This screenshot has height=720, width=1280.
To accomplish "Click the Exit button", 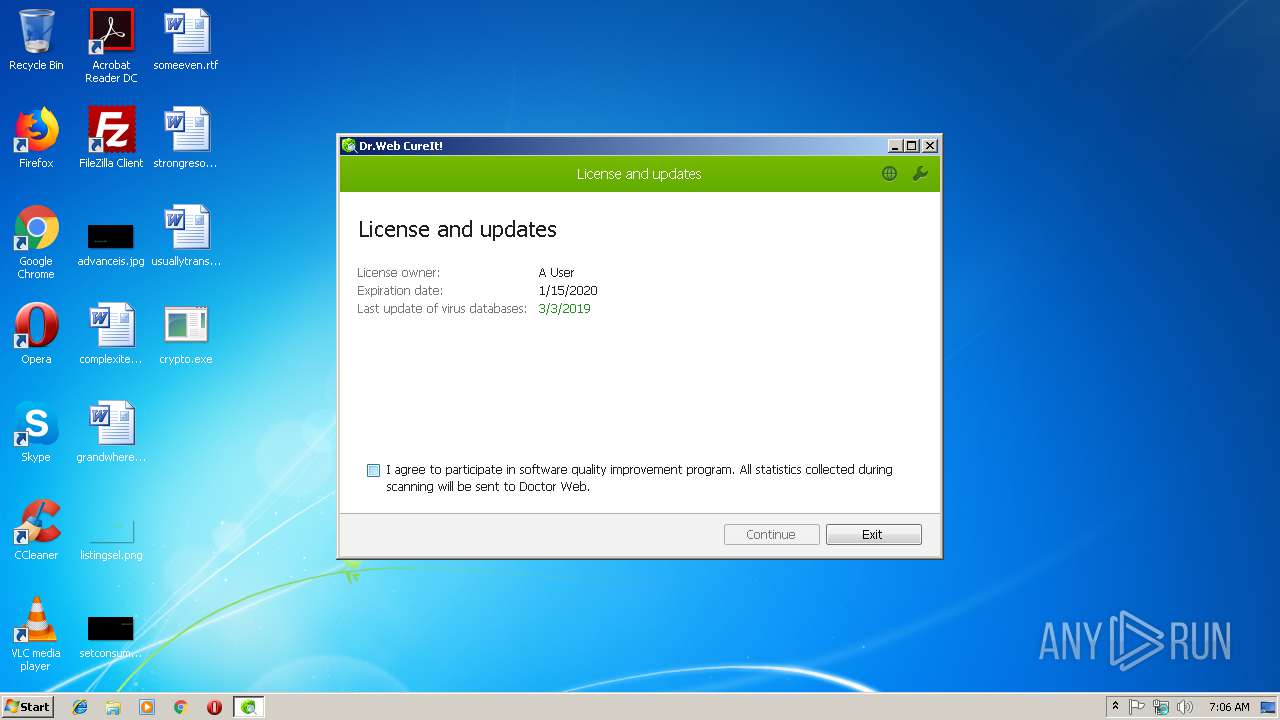I will (x=873, y=535).
